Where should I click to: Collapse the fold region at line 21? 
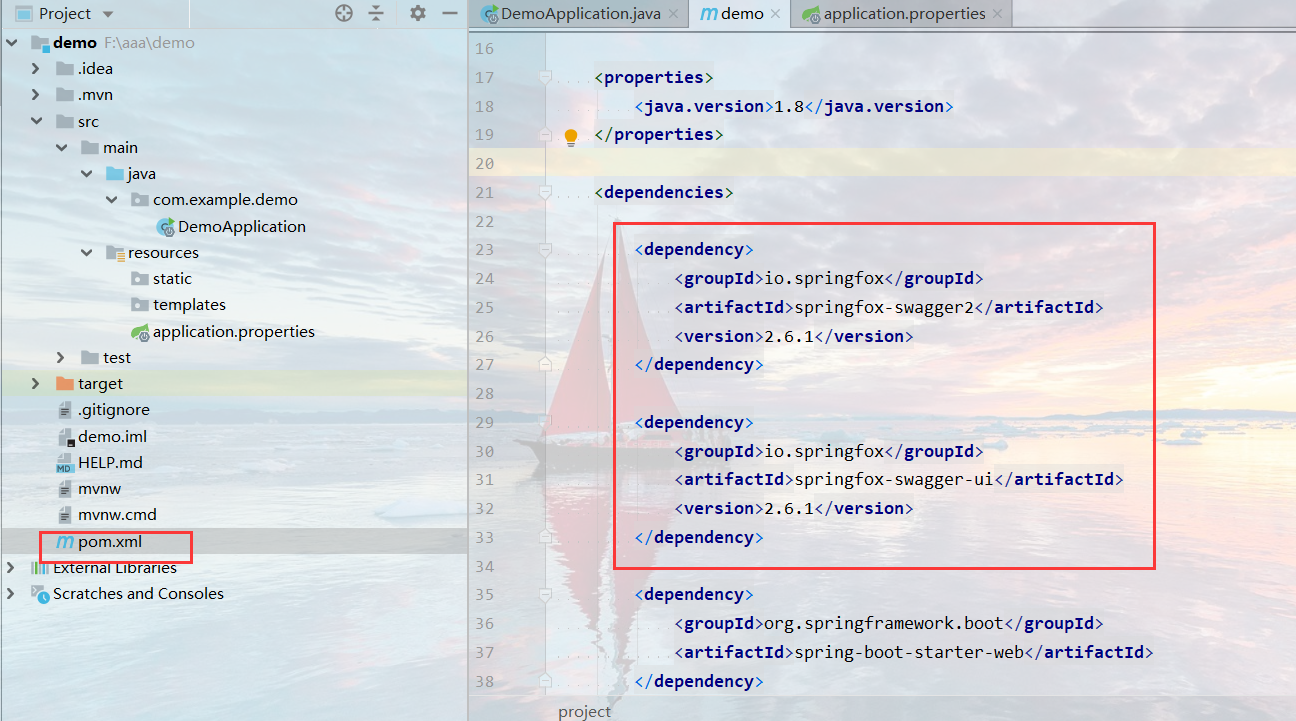544,192
